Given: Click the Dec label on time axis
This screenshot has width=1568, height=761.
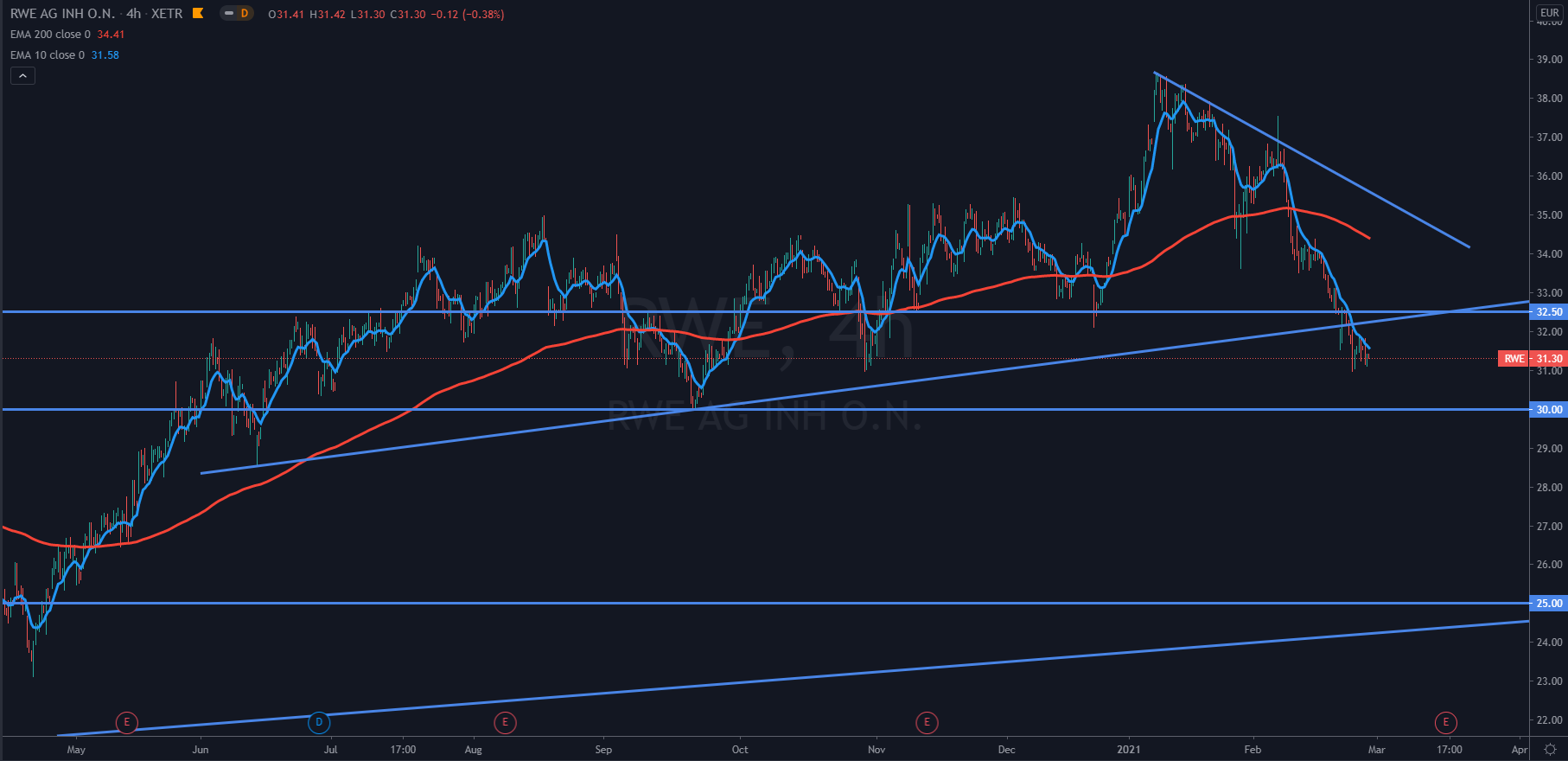Looking at the screenshot, I should (1006, 750).
